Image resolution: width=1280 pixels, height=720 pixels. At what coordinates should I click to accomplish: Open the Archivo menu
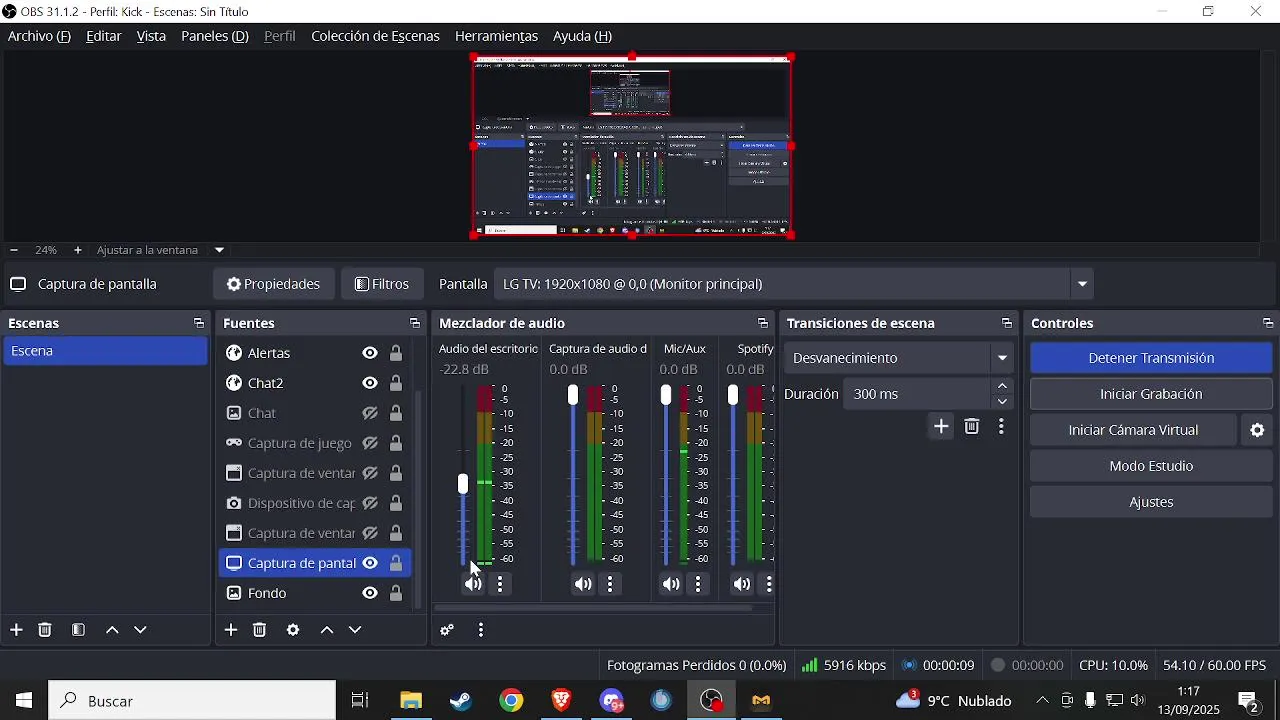tap(39, 36)
